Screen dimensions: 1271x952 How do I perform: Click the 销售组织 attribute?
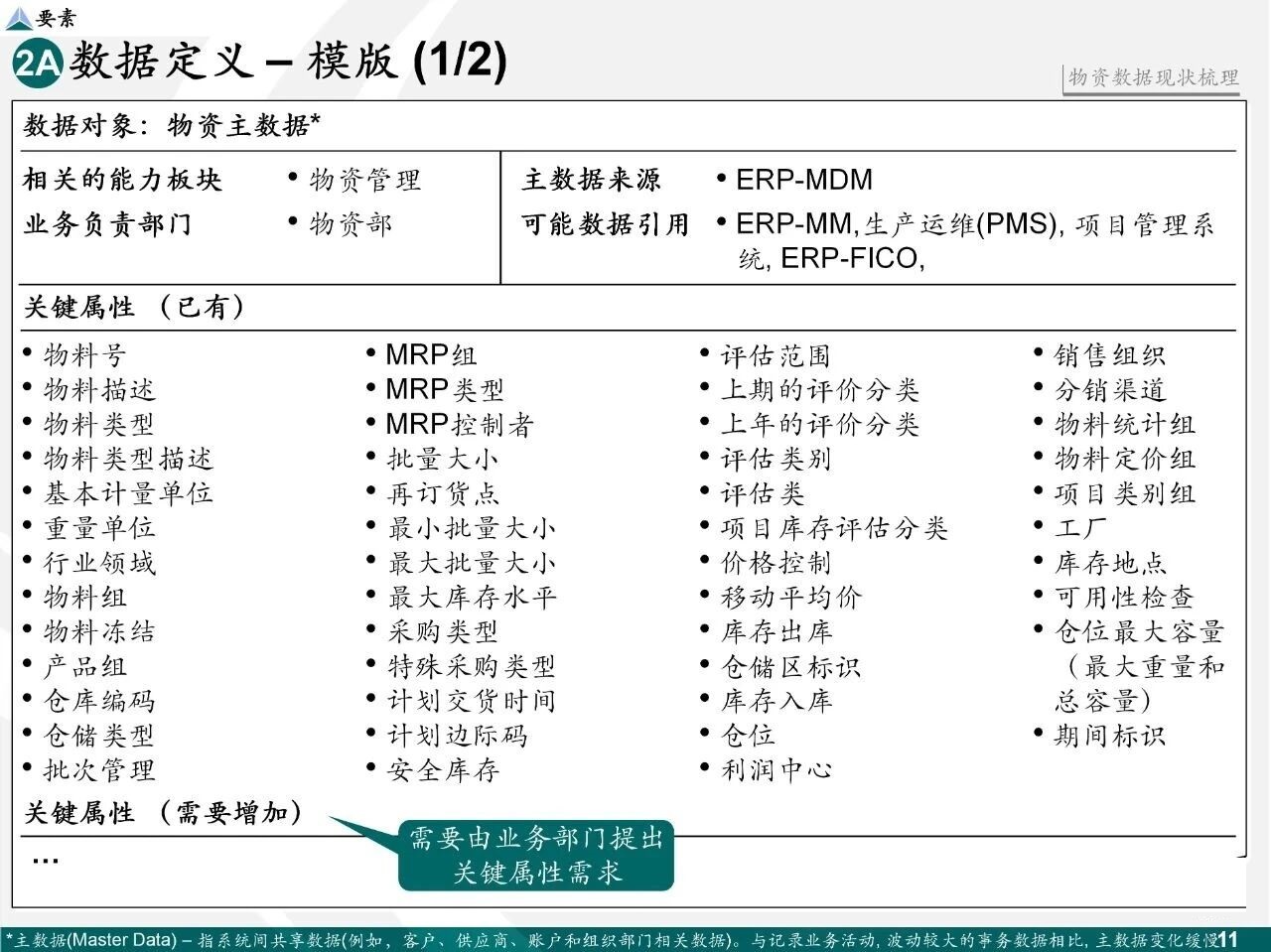tap(1109, 355)
